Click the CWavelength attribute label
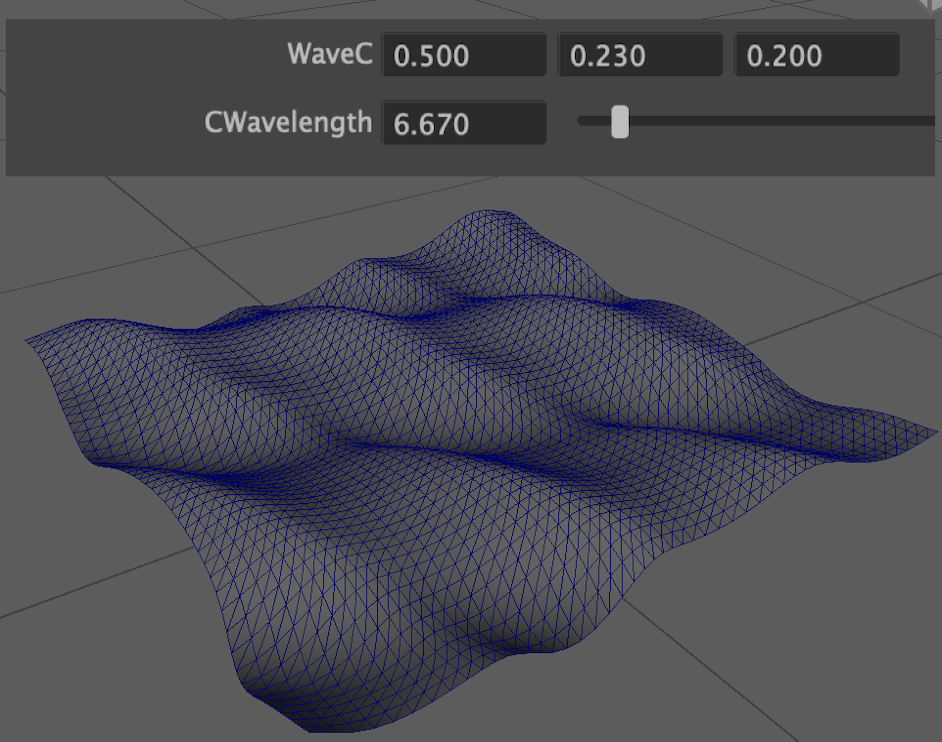The width and height of the screenshot is (942, 742). click(288, 123)
